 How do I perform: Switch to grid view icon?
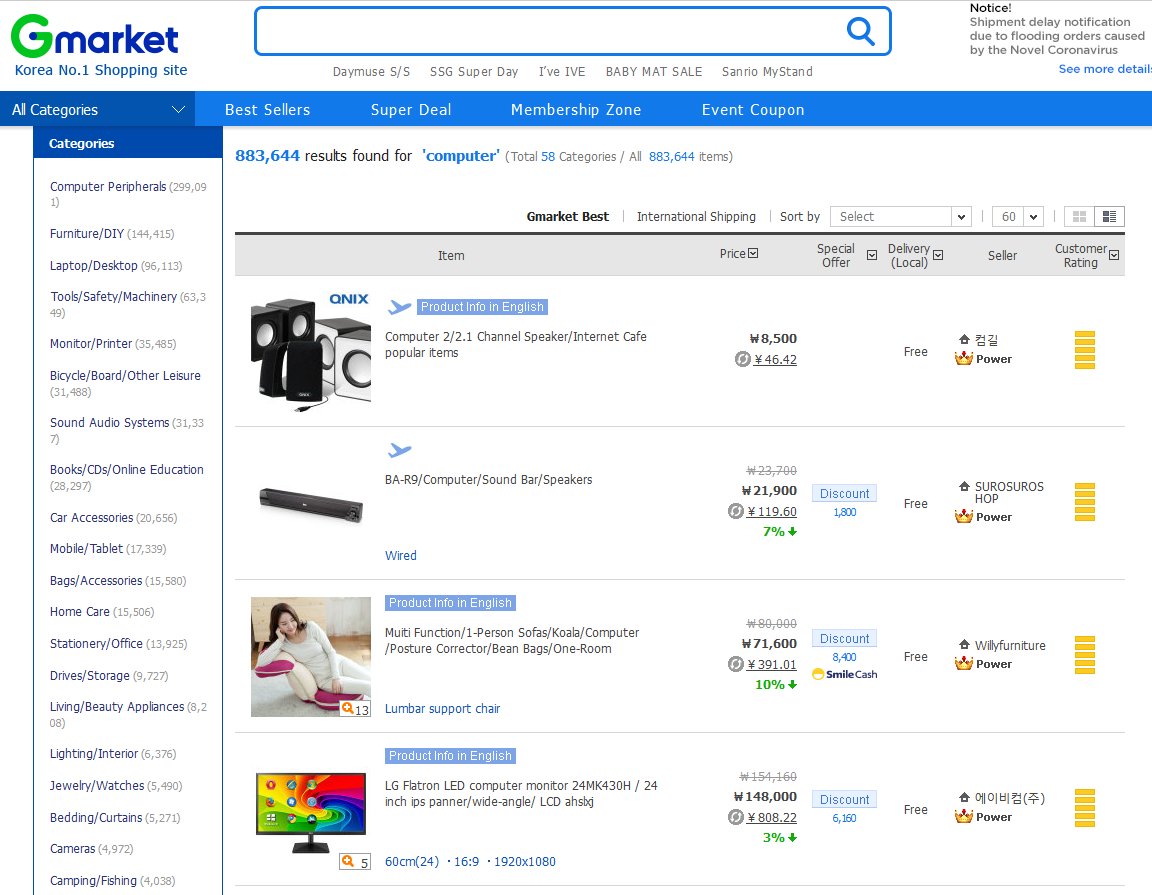1079,217
